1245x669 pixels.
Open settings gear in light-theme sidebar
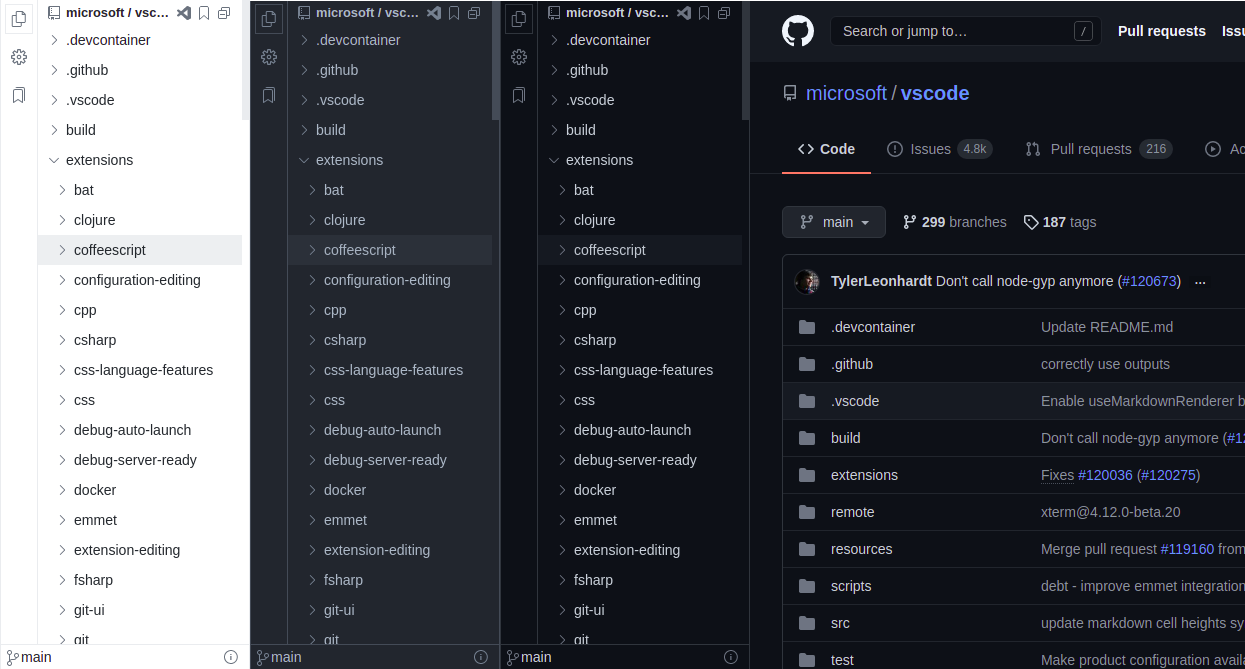[x=18, y=57]
